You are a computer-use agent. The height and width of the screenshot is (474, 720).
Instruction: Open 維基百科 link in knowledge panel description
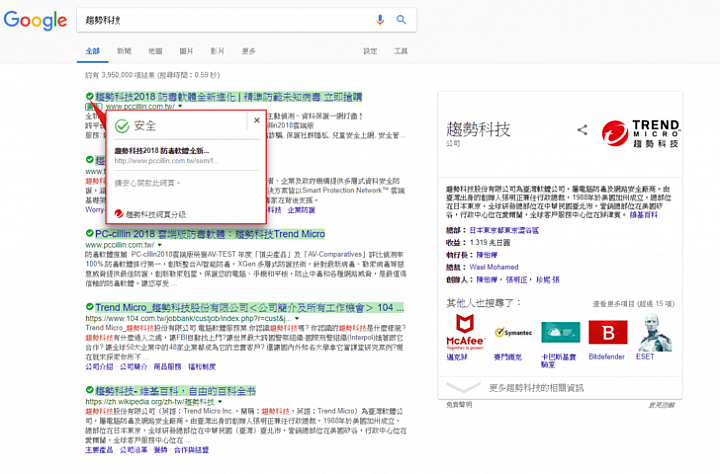coord(643,214)
